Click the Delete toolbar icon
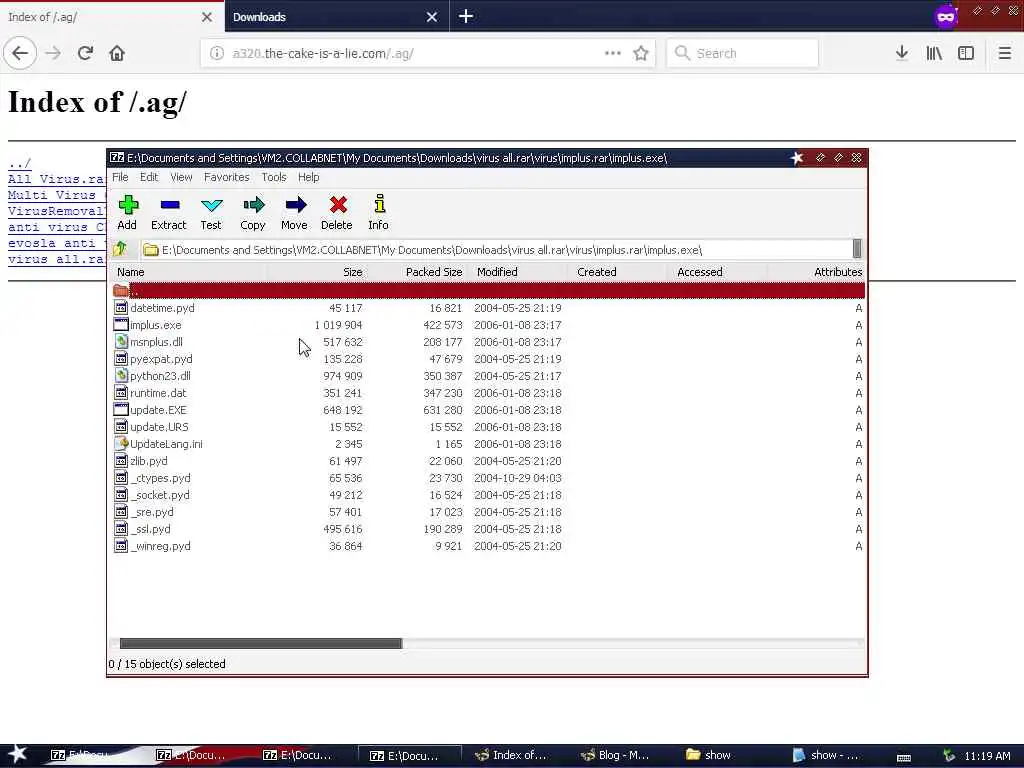Viewport: 1024px width, 768px height. (x=338, y=205)
